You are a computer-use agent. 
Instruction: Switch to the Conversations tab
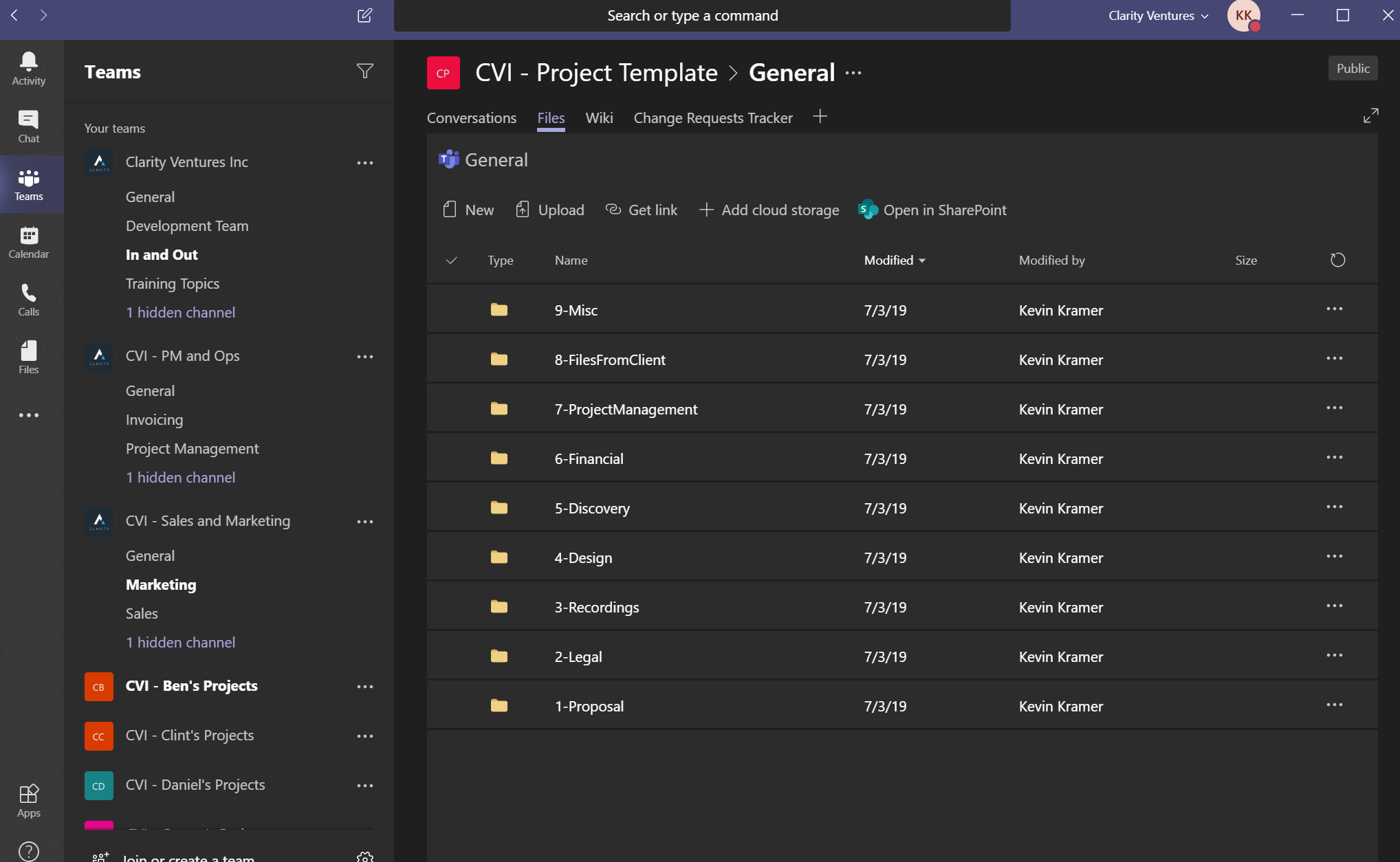click(472, 118)
